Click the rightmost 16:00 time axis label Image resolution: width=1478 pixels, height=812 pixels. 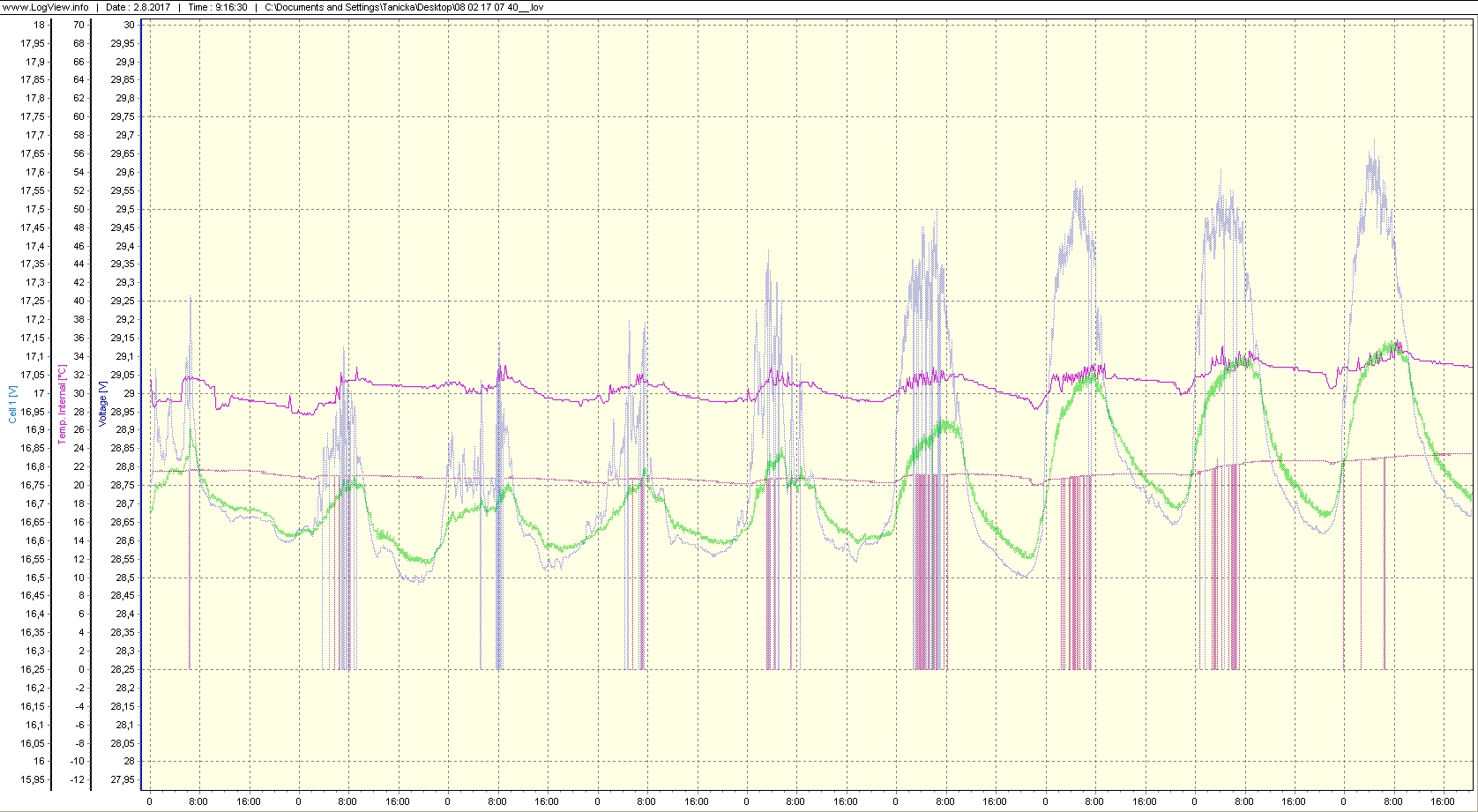[1443, 801]
